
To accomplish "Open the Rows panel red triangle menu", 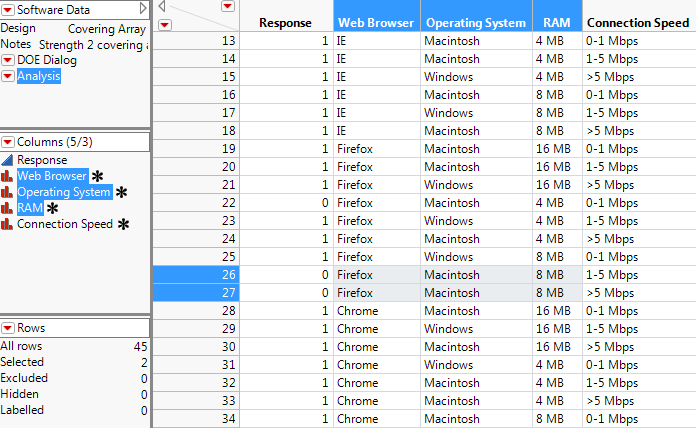I will pos(8,328).
